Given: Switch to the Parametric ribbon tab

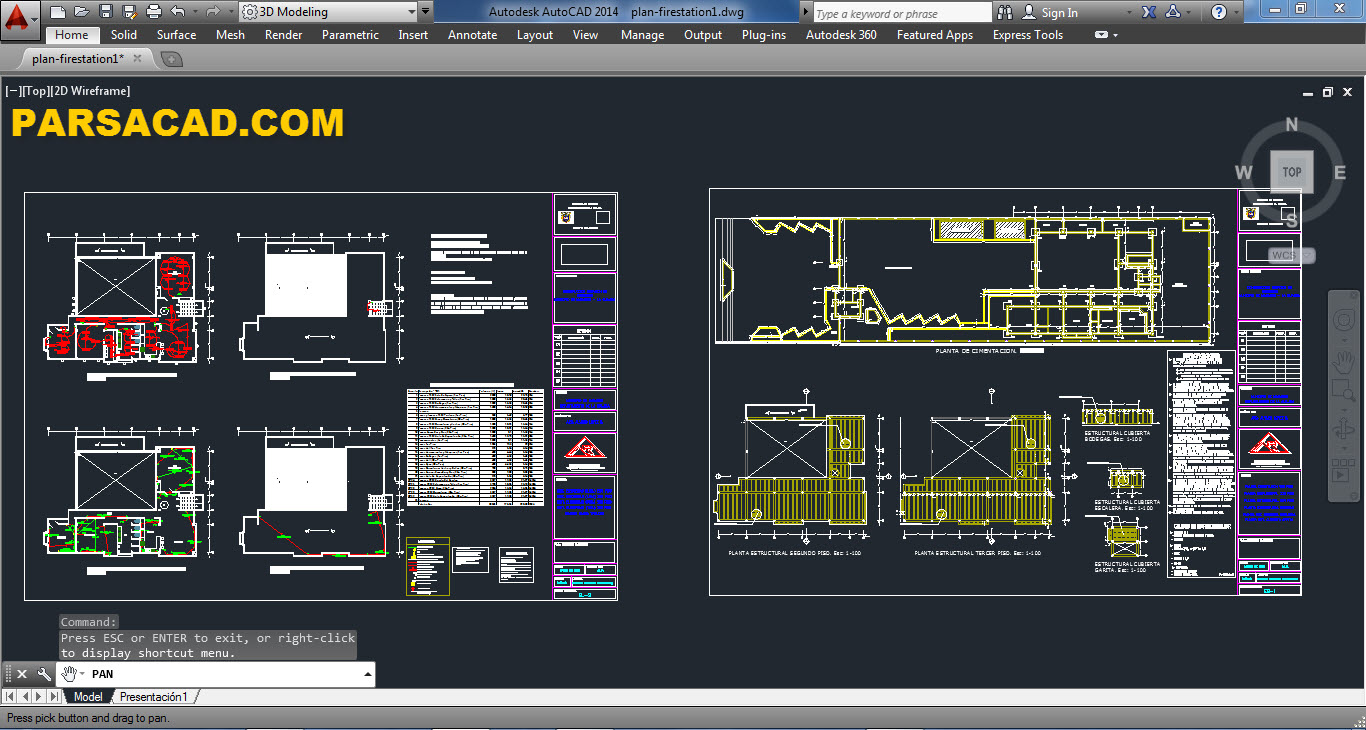Looking at the screenshot, I should tap(350, 35).
